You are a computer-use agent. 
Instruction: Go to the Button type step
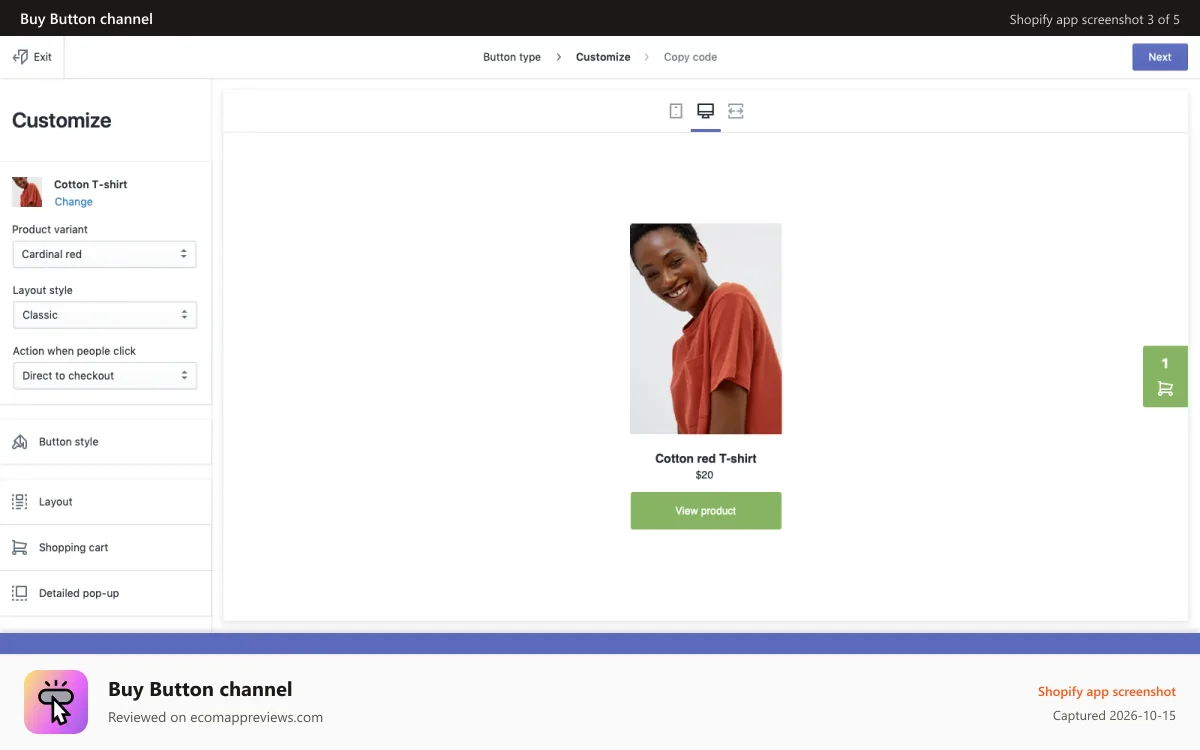tap(512, 57)
